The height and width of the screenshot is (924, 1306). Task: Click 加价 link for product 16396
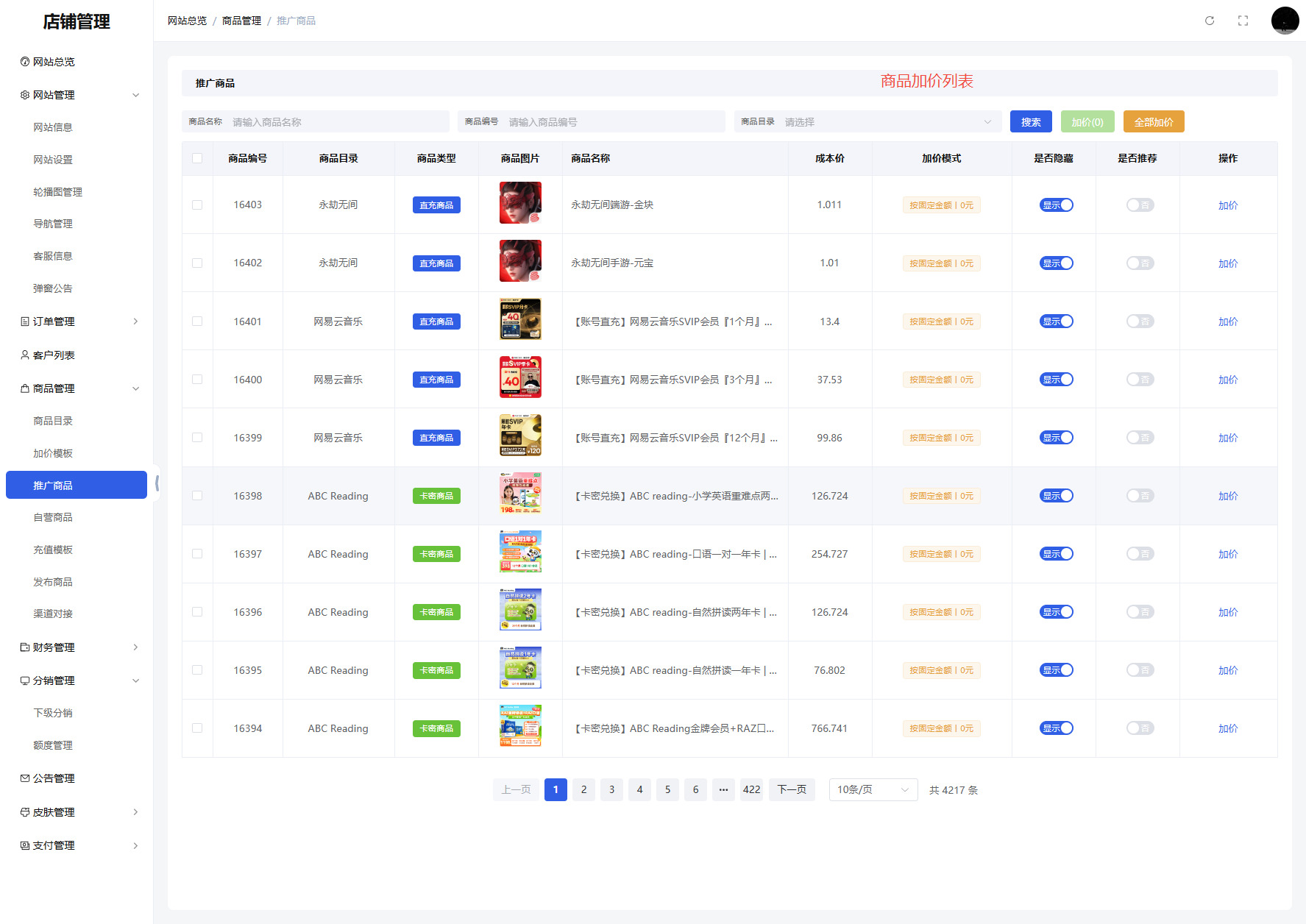pyautogui.click(x=1228, y=612)
